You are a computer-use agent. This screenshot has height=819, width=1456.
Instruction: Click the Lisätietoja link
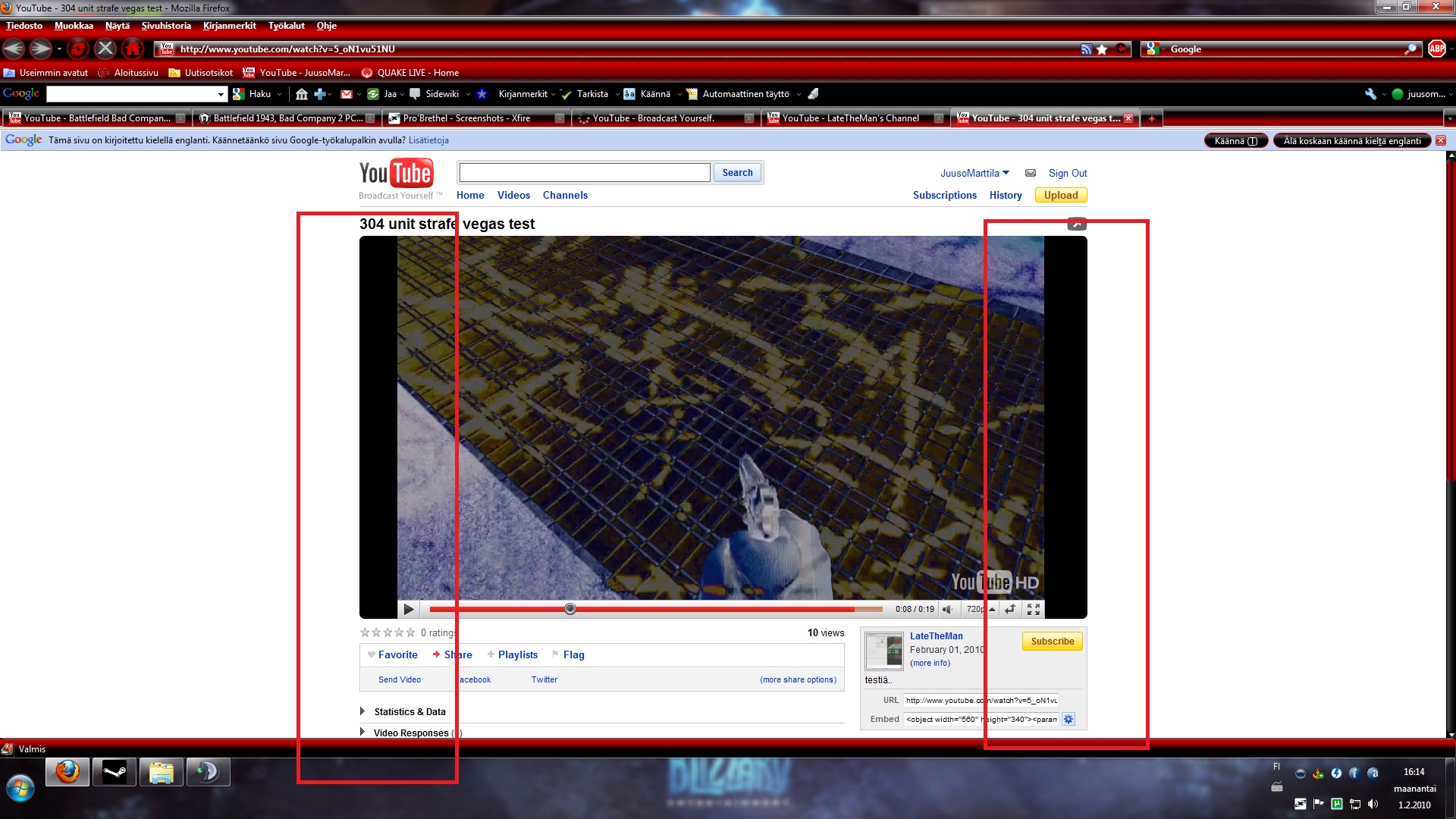pos(428,140)
